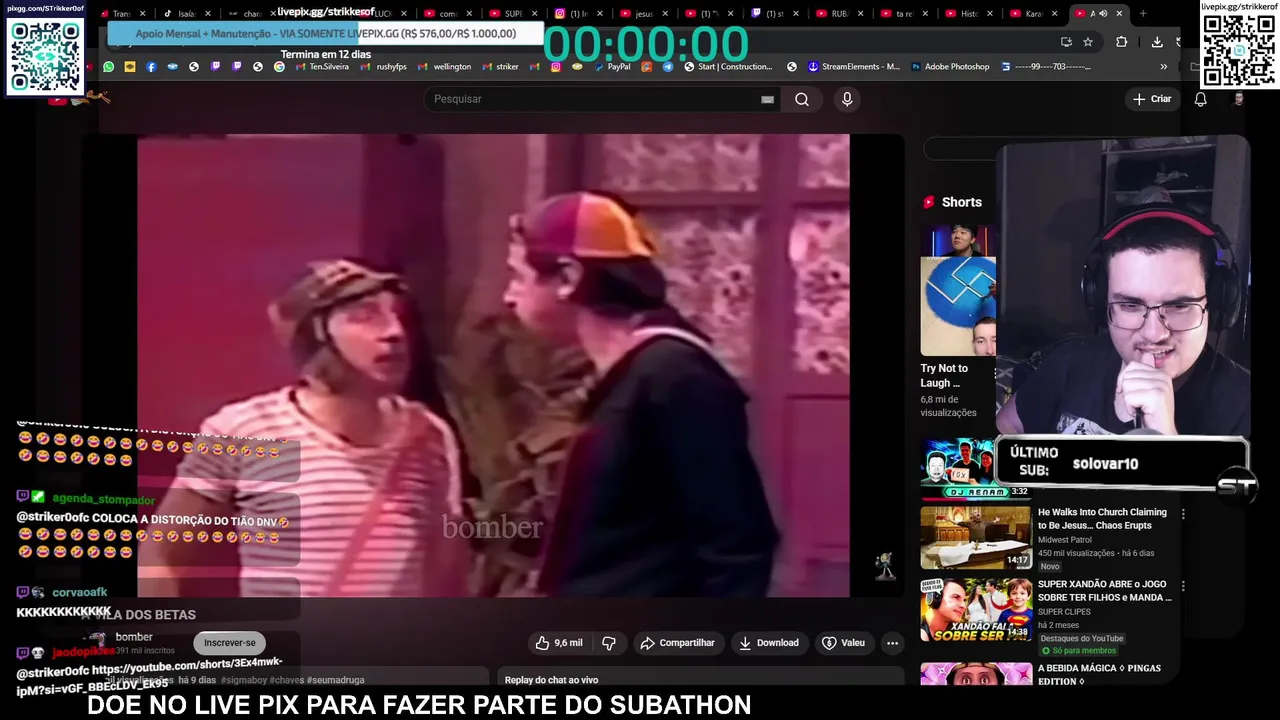Image resolution: width=1280 pixels, height=720 pixels.
Task: Open YouTube notifications bell
Action: (1201, 99)
